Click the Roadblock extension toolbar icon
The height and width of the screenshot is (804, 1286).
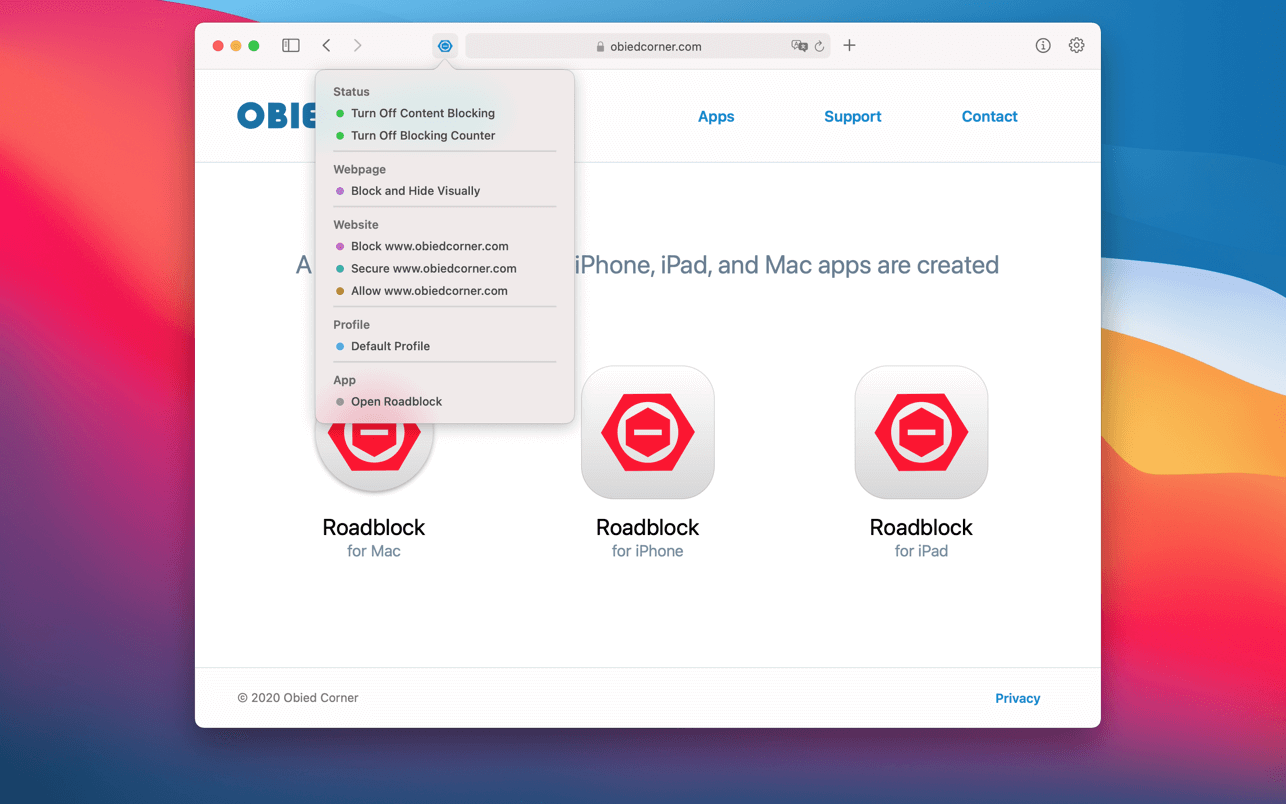pyautogui.click(x=445, y=46)
